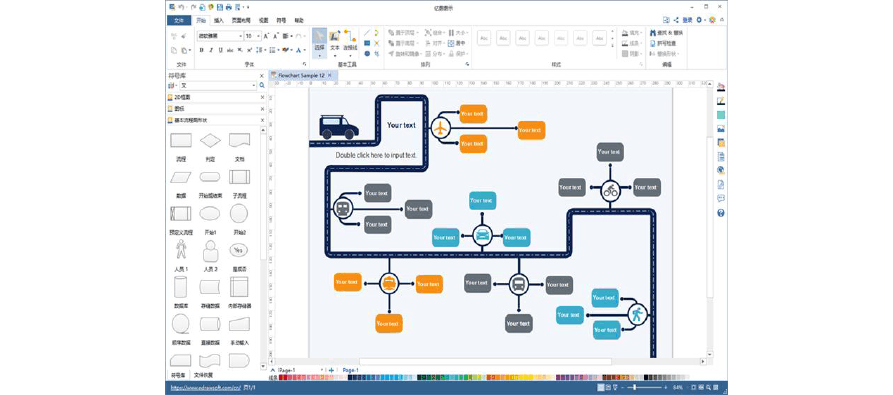Expand the symbol library search dropdown
Viewport: 893px width, 395px height.
tap(253, 85)
